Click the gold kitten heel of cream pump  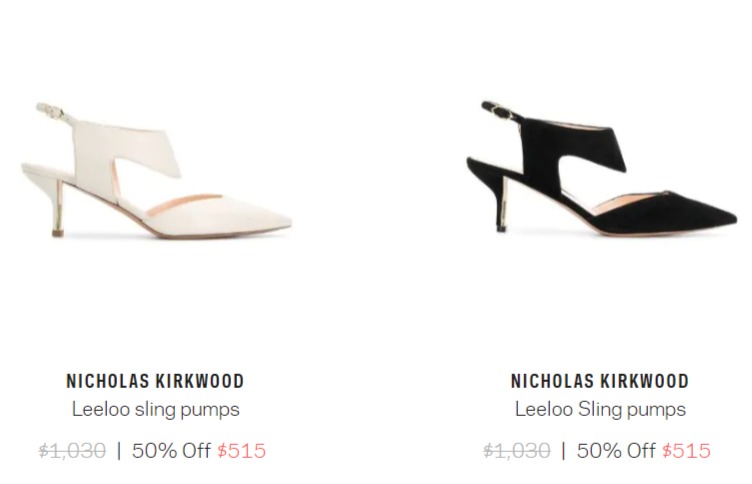coord(58,209)
